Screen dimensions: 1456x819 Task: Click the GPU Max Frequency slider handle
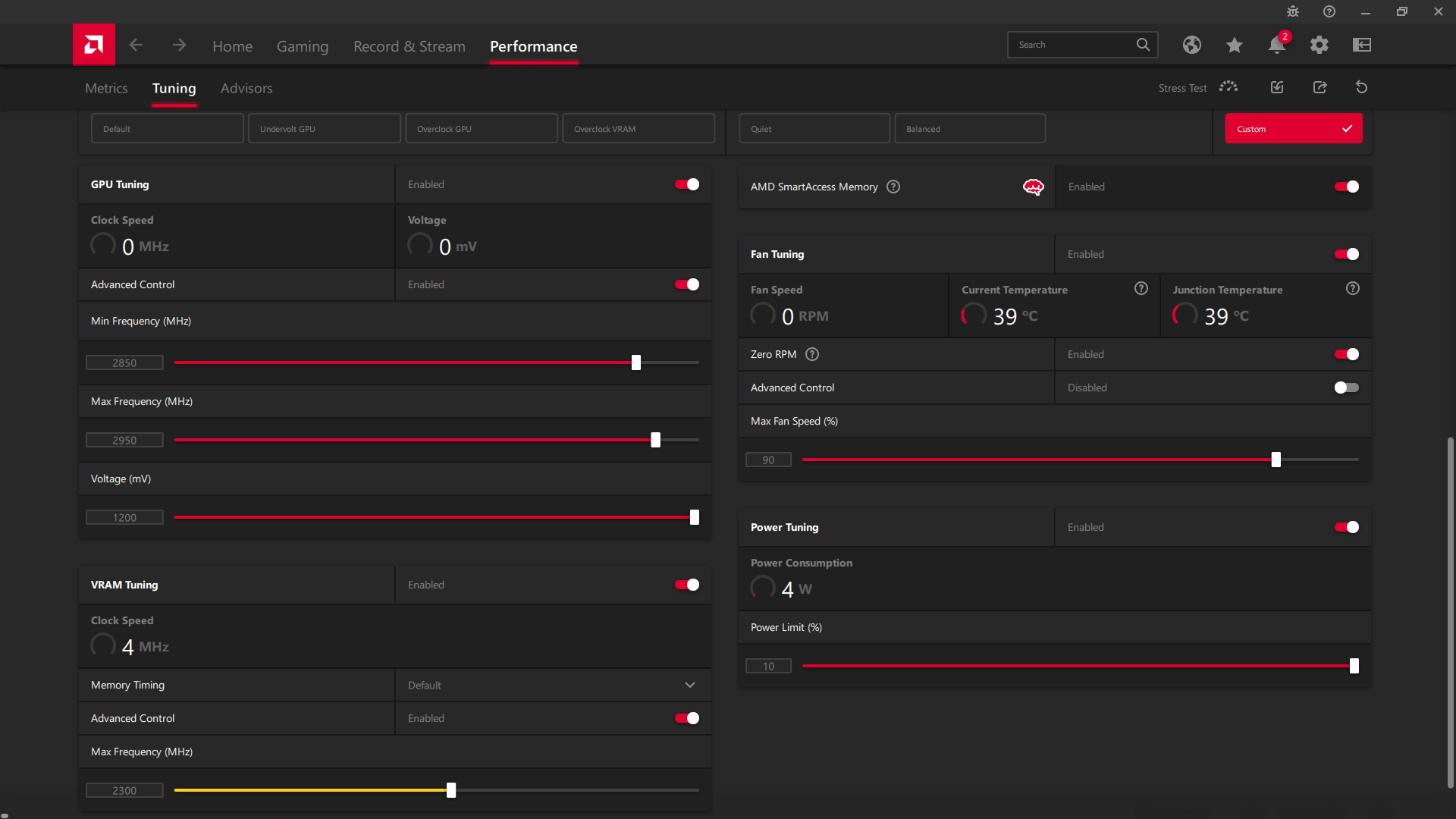coord(656,440)
